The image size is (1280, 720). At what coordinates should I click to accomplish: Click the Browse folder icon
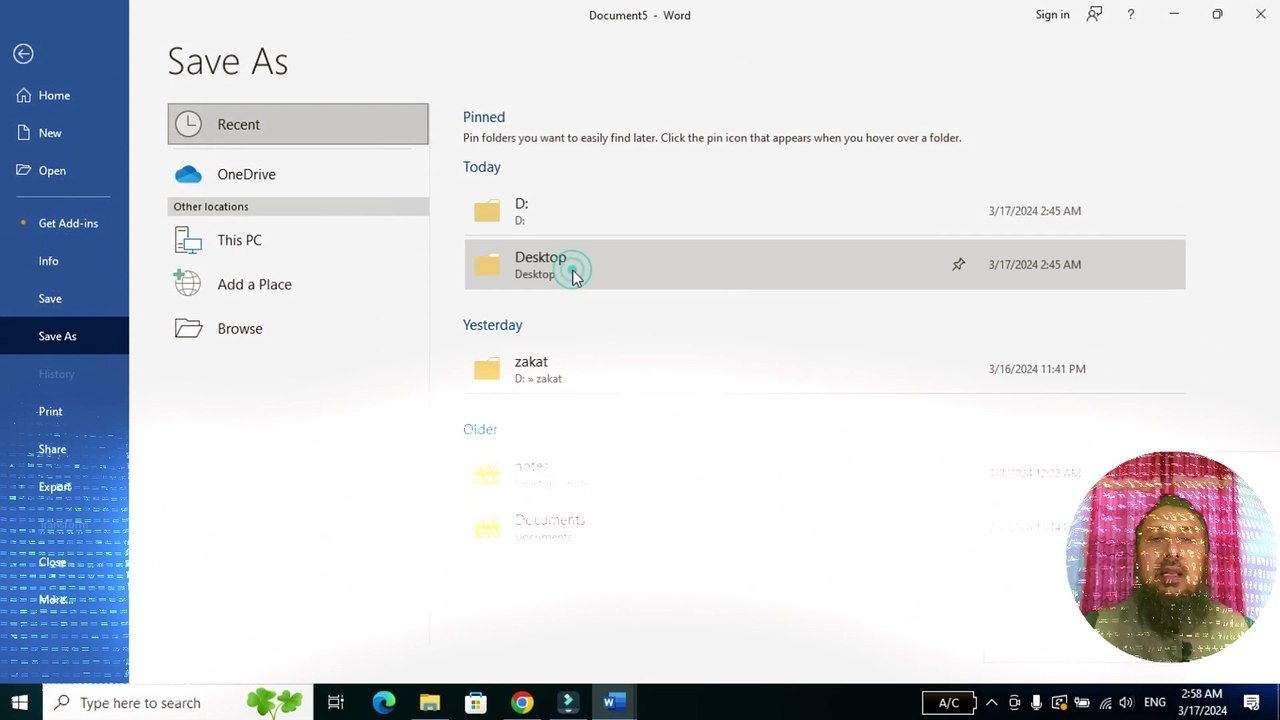(188, 328)
